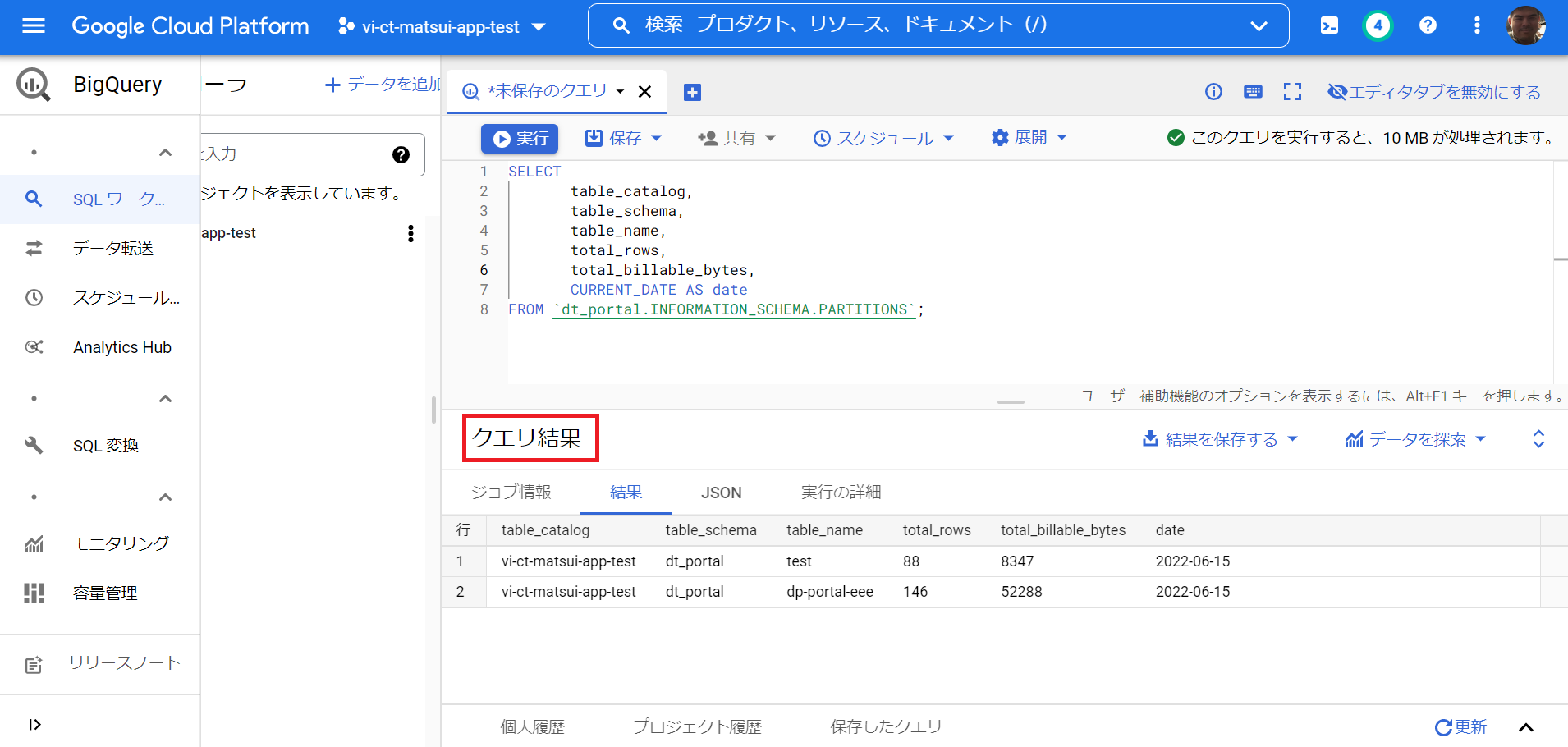Screen dimensions: 1568x747
Task: Toggle the sidebar expand/collapse button at bottom
Action: click(x=34, y=724)
